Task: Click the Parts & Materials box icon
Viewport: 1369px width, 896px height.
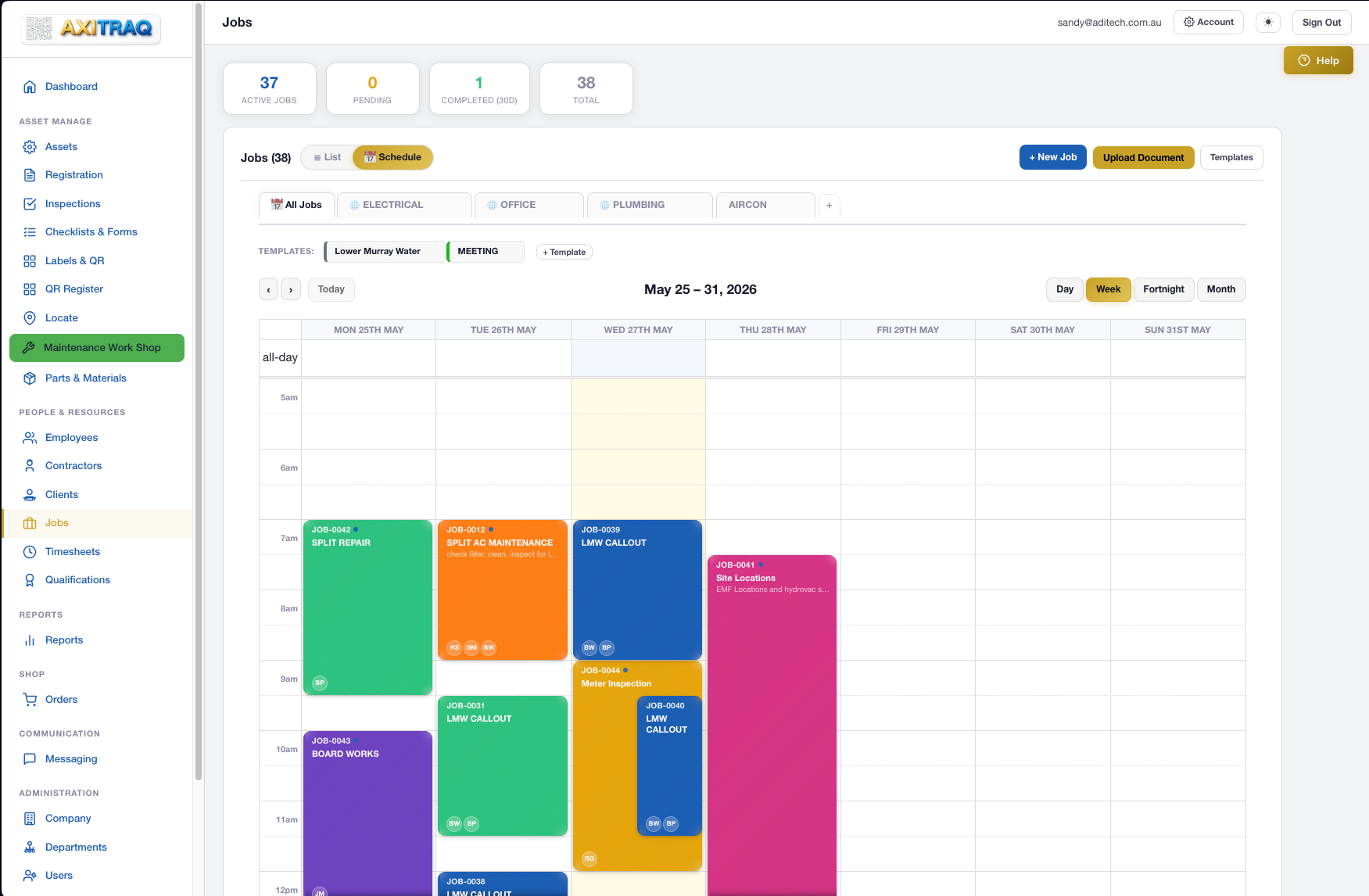Action: point(30,378)
